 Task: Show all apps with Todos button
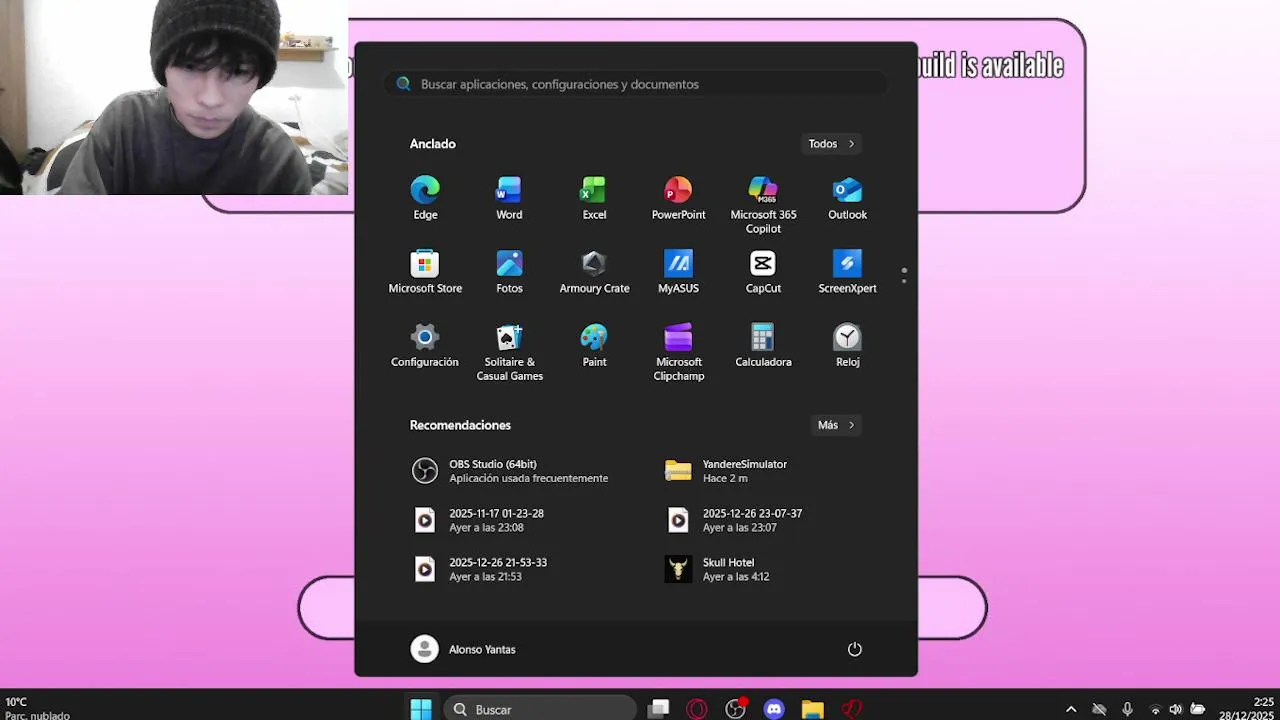(x=832, y=144)
